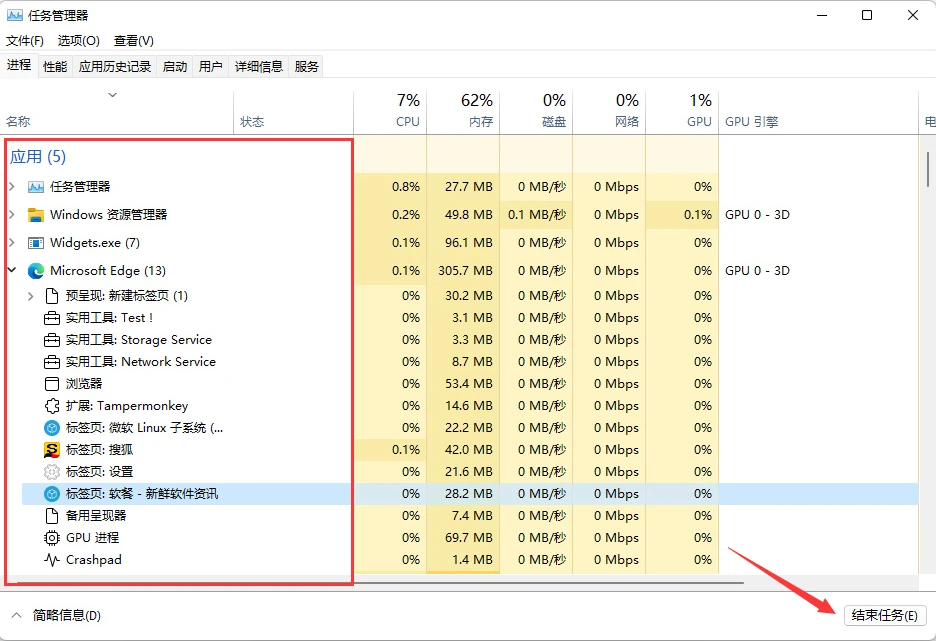Click the icon for 软餐 - 新鲜软件资讯 tab

(x=52, y=494)
